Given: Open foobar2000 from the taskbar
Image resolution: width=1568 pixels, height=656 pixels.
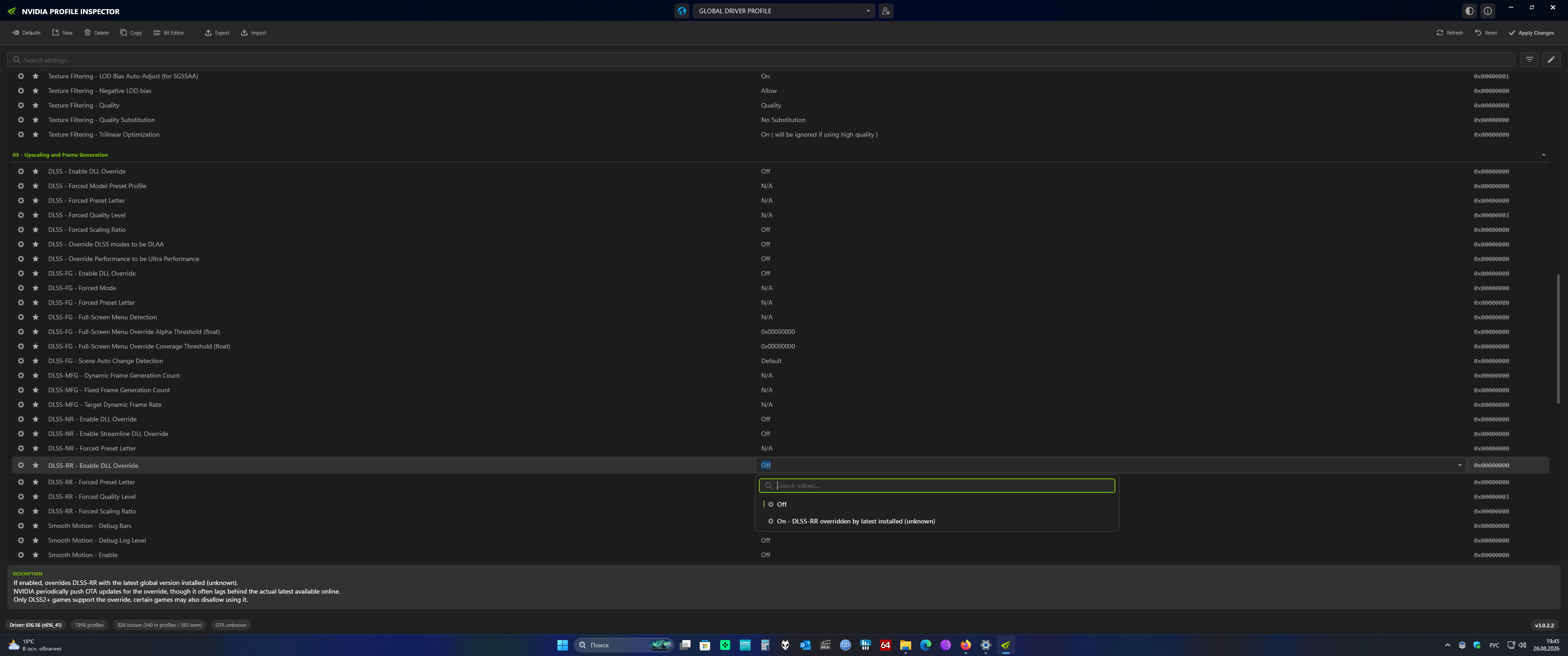Looking at the screenshot, I should tap(785, 645).
